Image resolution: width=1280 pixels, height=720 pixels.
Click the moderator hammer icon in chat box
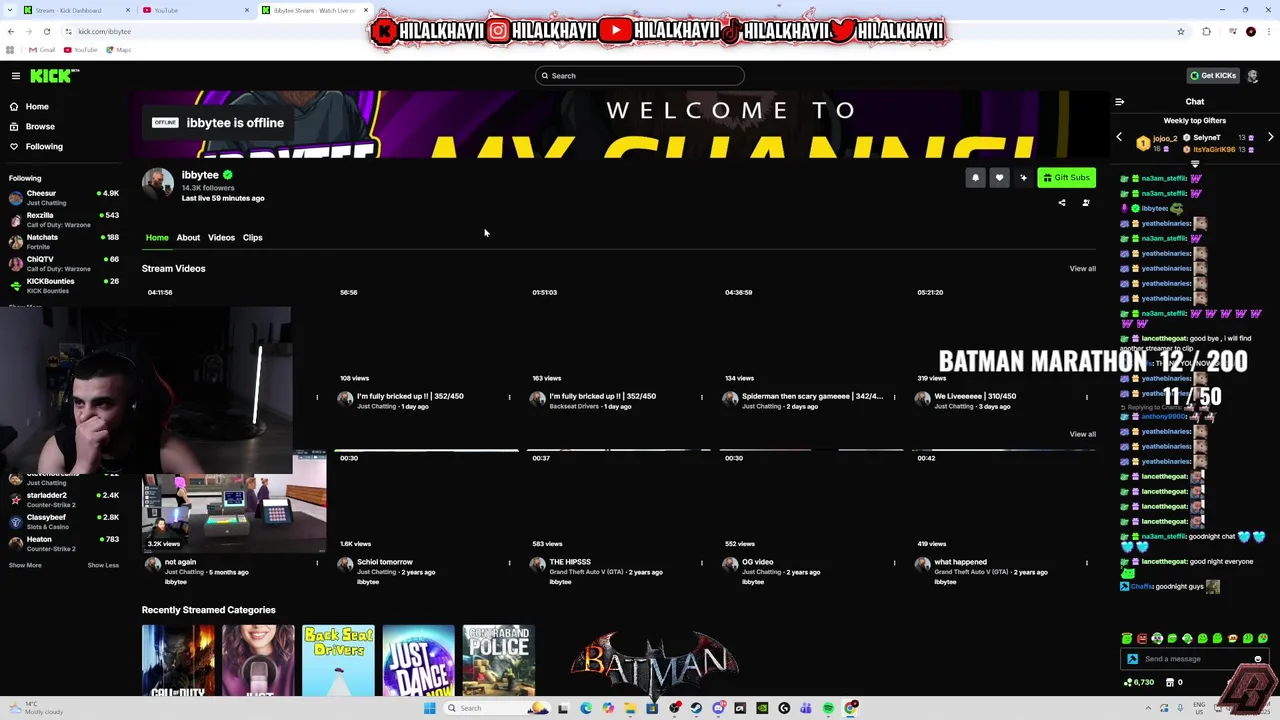(1132, 659)
